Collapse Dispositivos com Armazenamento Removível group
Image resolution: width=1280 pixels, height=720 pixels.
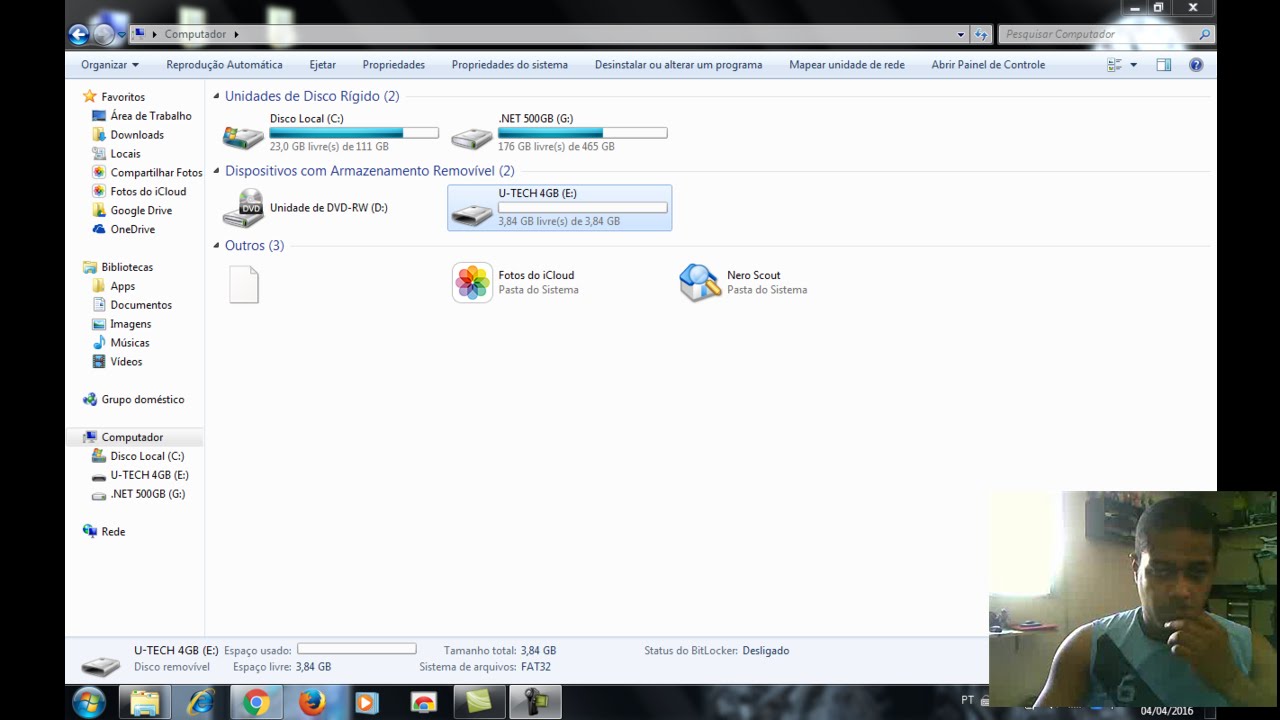coord(217,171)
